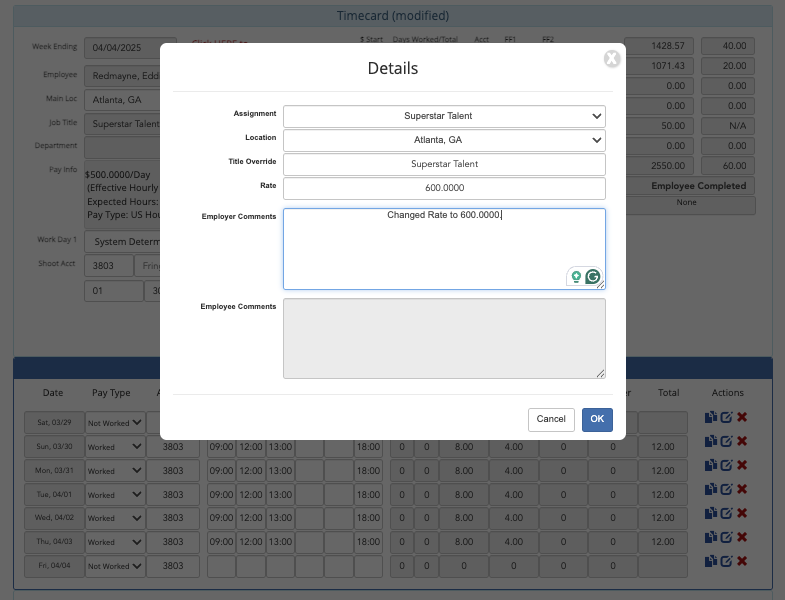Click the Title Override field
This screenshot has height=600, width=785.
[x=444, y=164]
